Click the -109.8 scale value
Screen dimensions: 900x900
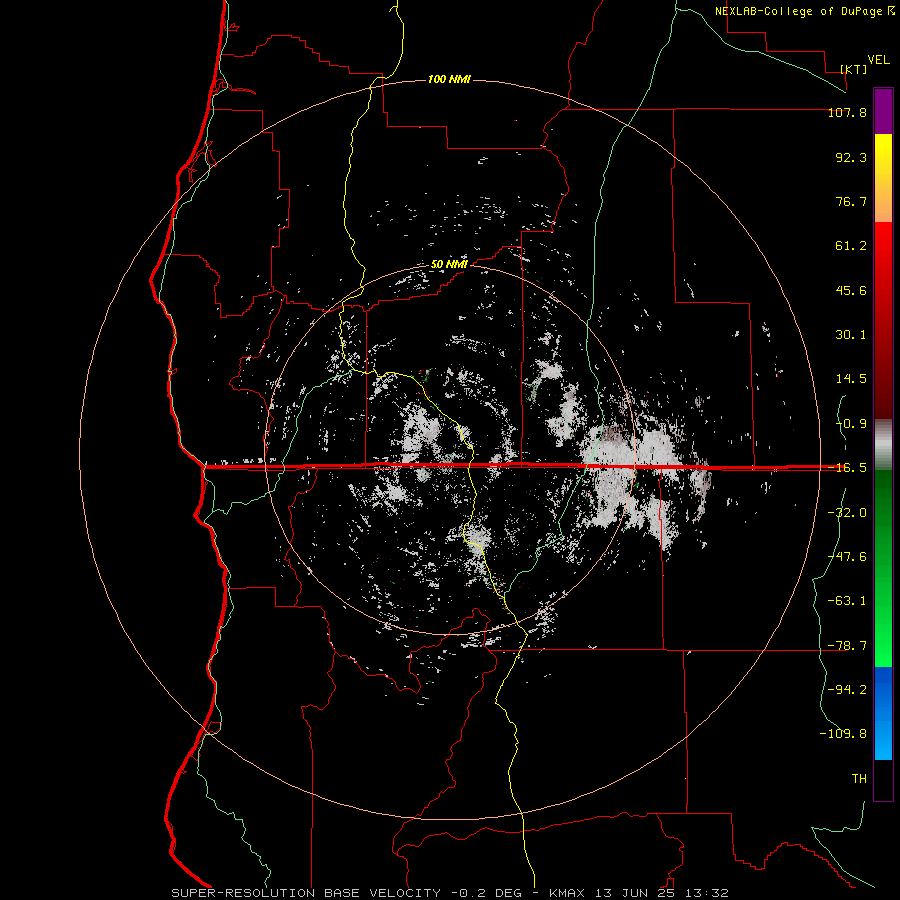coord(843,734)
